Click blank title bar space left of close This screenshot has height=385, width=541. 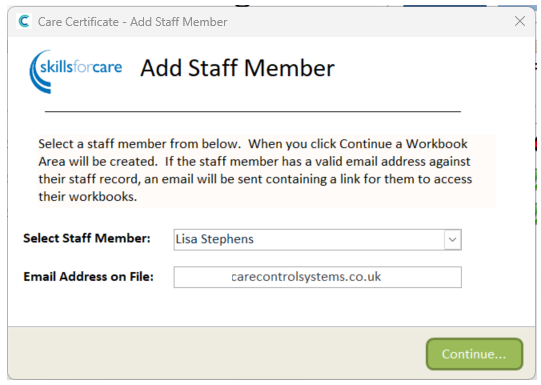369,22
